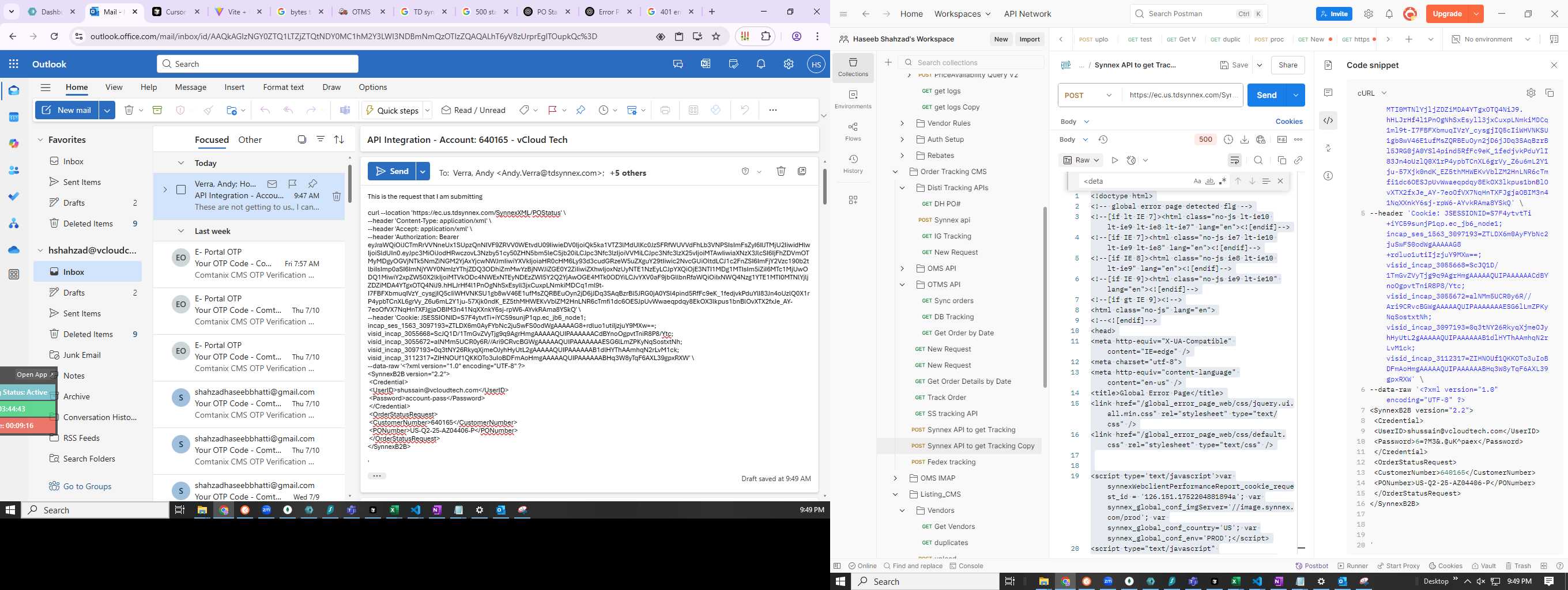Open the message list filter icon

pos(320,139)
